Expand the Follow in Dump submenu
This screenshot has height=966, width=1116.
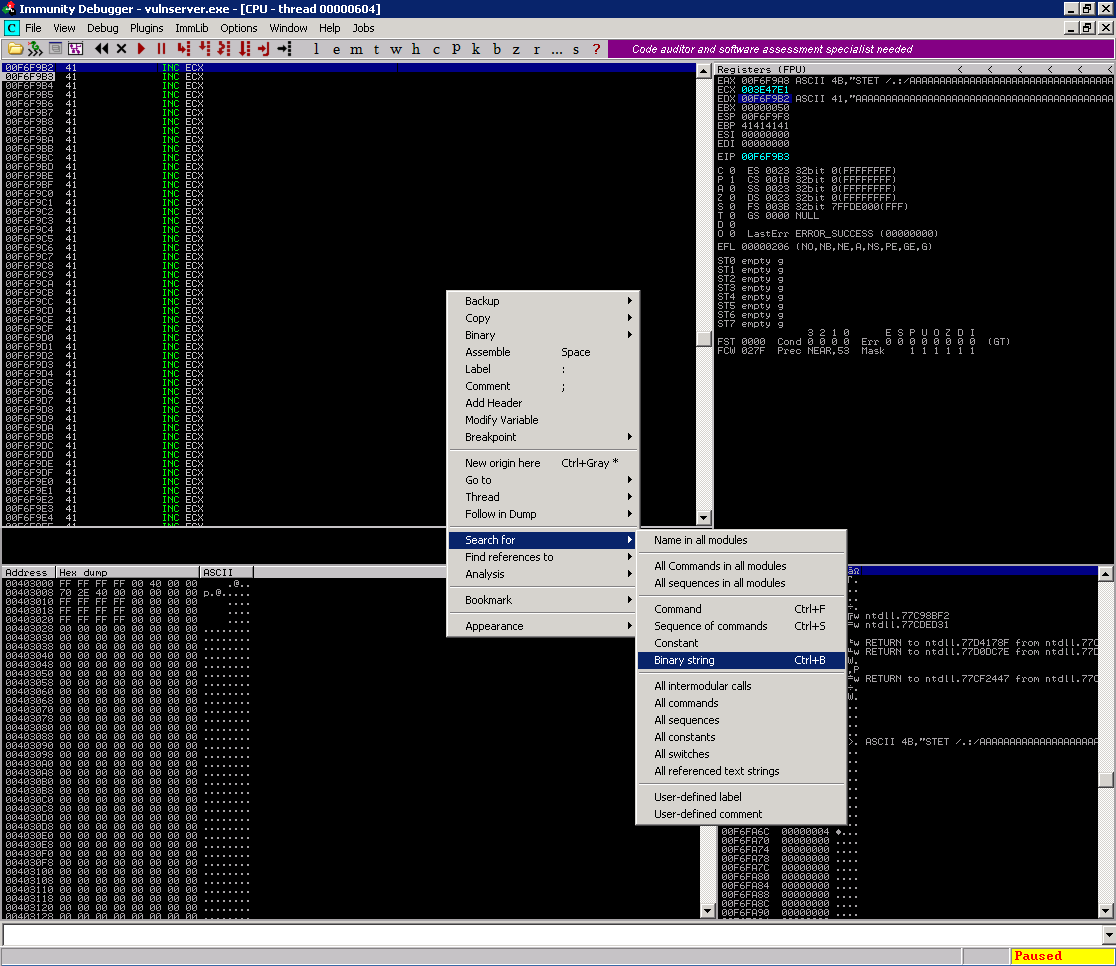[543, 514]
